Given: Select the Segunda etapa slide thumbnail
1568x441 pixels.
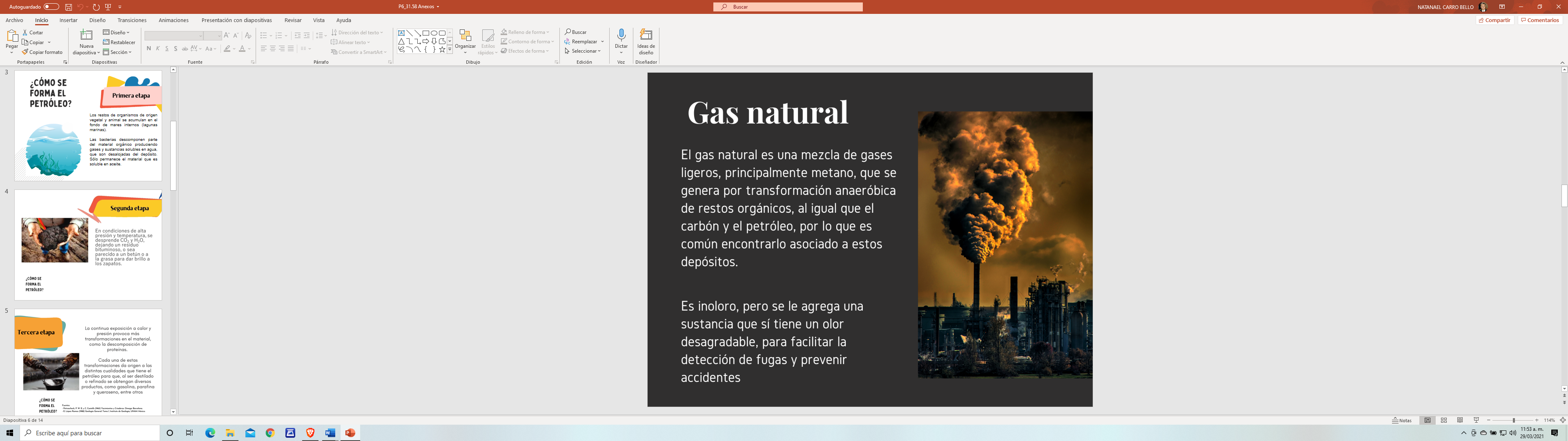Looking at the screenshot, I should pyautogui.click(x=88, y=244).
